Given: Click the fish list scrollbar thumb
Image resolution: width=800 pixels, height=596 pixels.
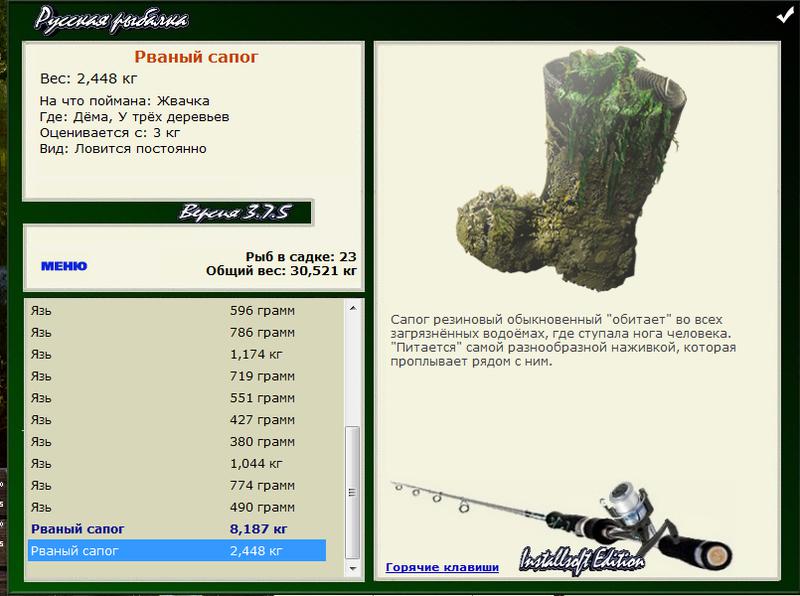Looking at the screenshot, I should [x=353, y=492].
